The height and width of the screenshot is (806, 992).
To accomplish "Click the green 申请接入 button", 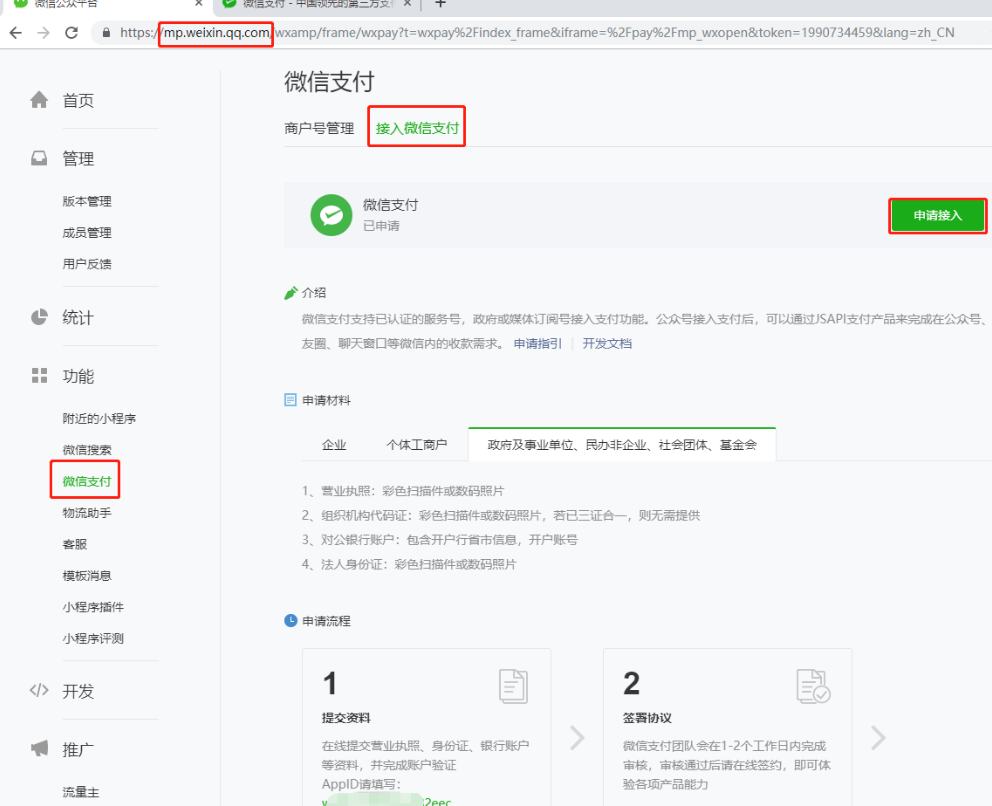I will pos(938,216).
